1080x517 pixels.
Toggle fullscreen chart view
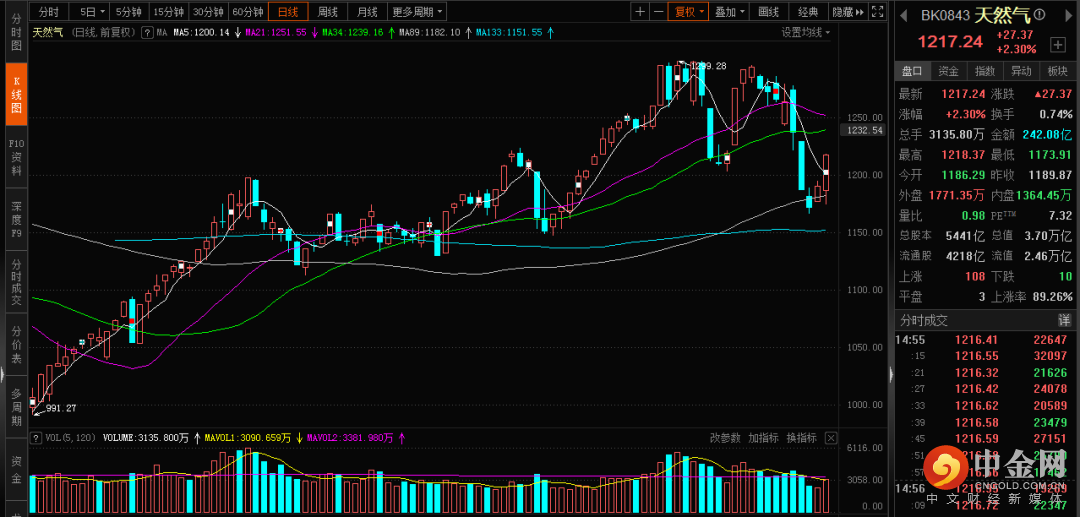[877, 12]
